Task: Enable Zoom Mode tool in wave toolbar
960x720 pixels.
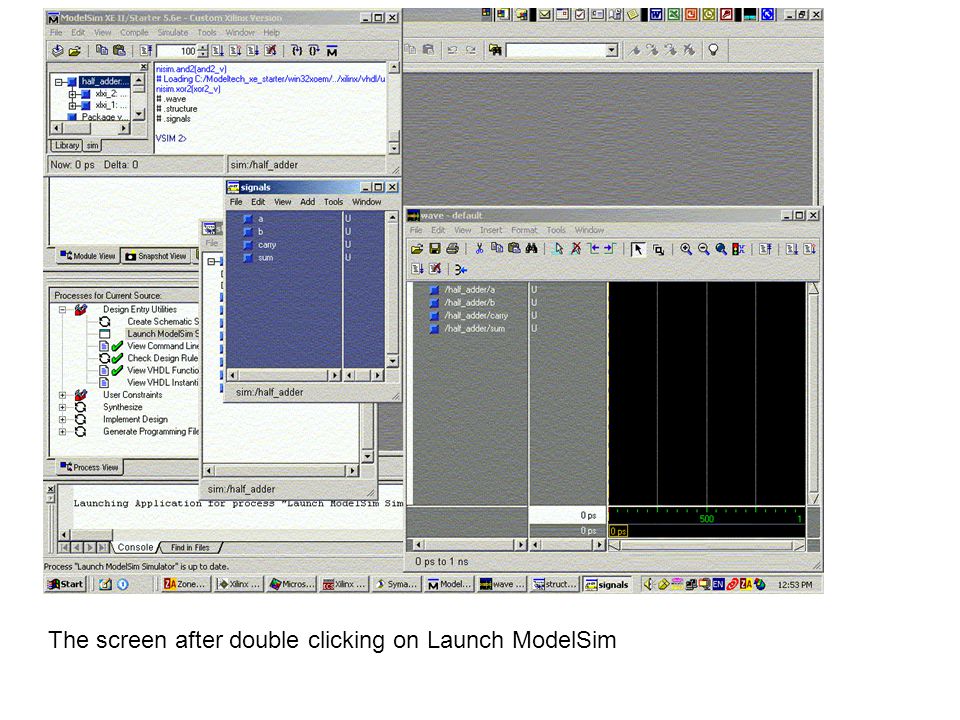Action: coord(658,249)
